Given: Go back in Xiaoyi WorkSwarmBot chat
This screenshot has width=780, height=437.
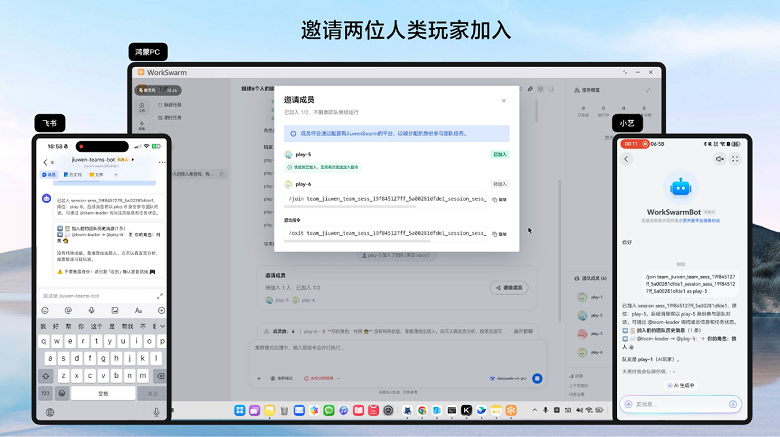Looking at the screenshot, I should [x=626, y=159].
